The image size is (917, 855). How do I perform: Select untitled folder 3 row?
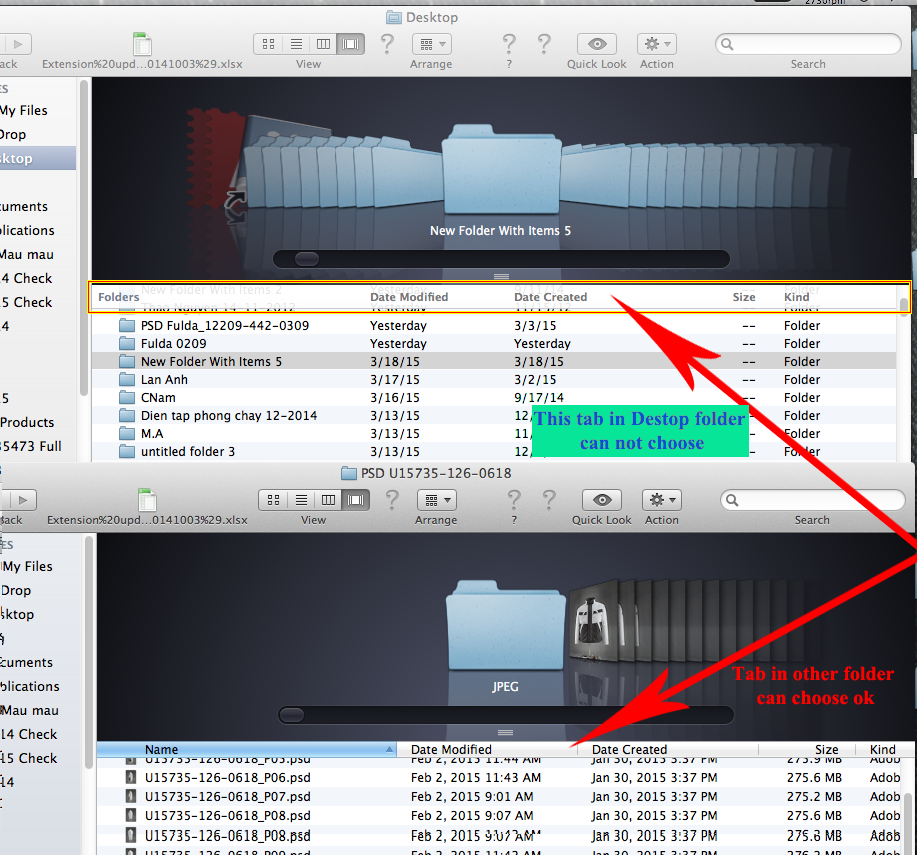(x=494, y=452)
